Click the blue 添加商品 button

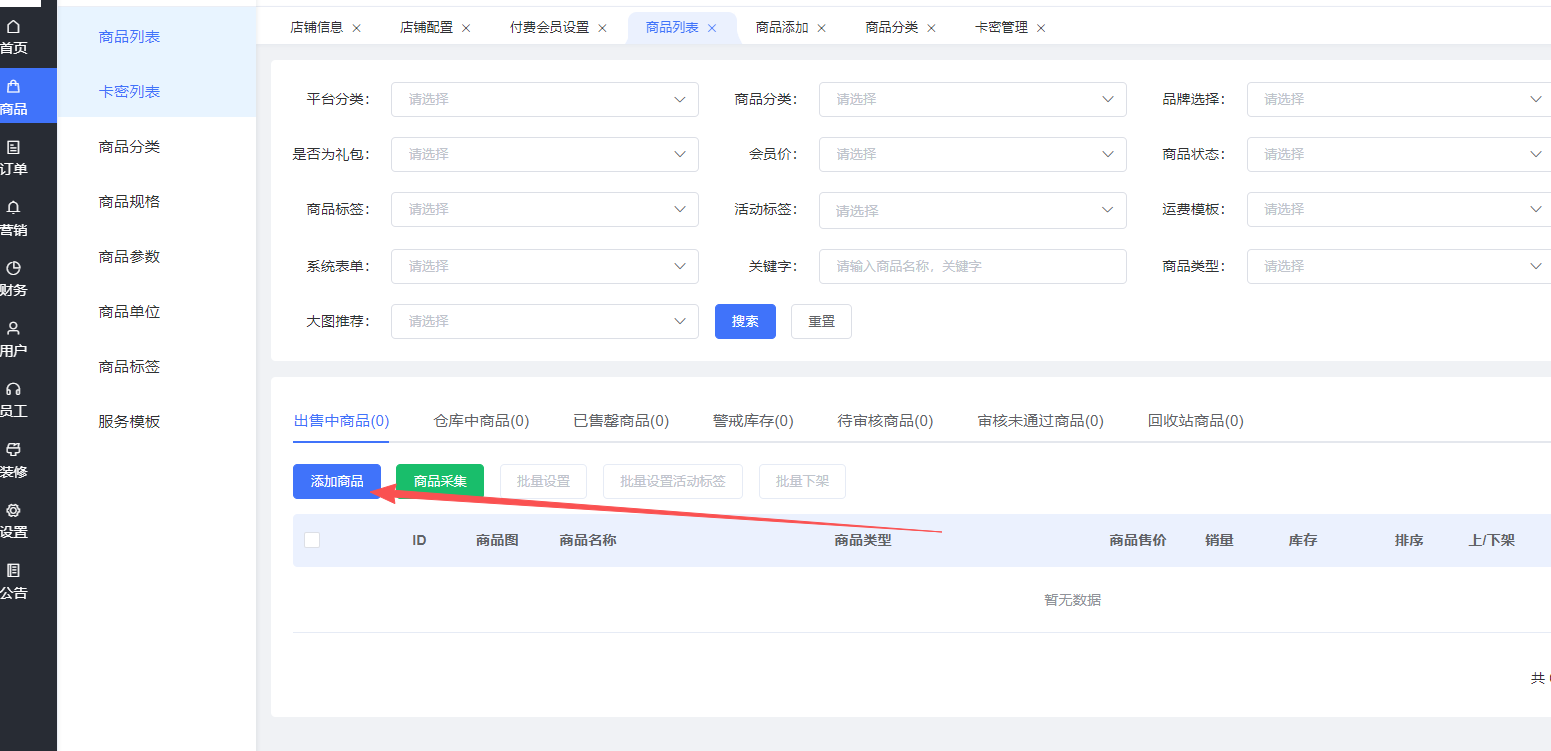[x=337, y=481]
